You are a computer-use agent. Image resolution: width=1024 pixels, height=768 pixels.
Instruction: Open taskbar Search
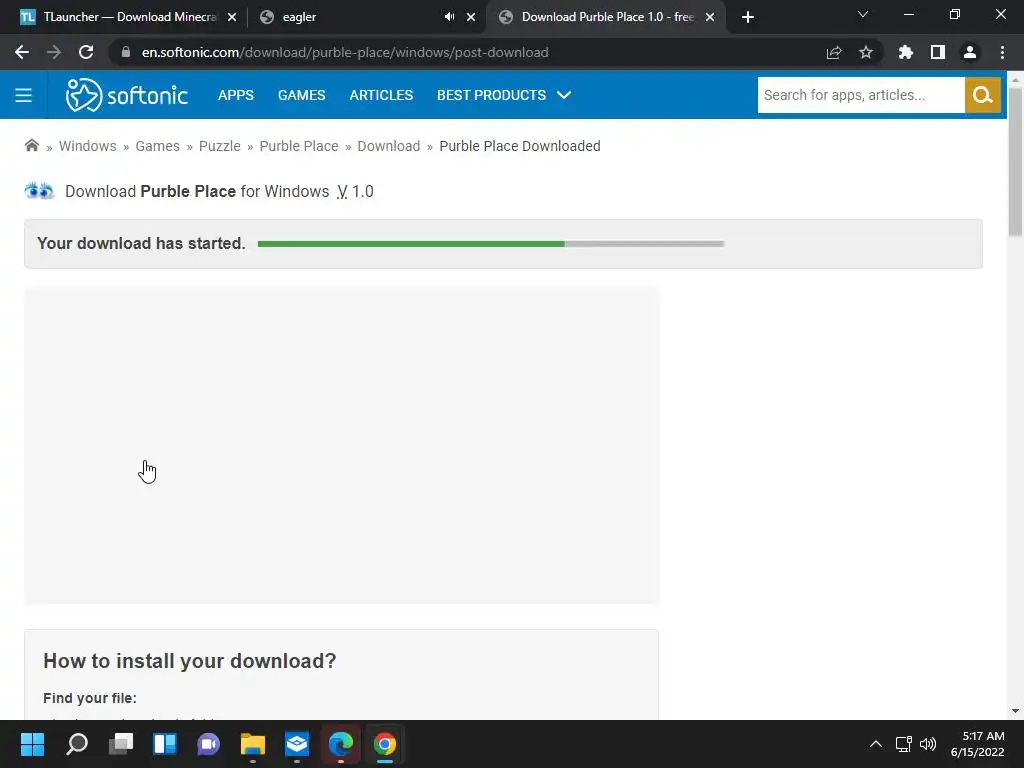(77, 744)
